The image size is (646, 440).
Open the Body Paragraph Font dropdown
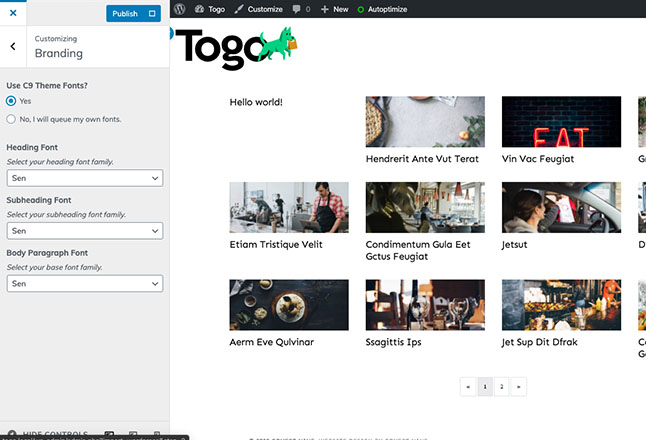click(85, 284)
